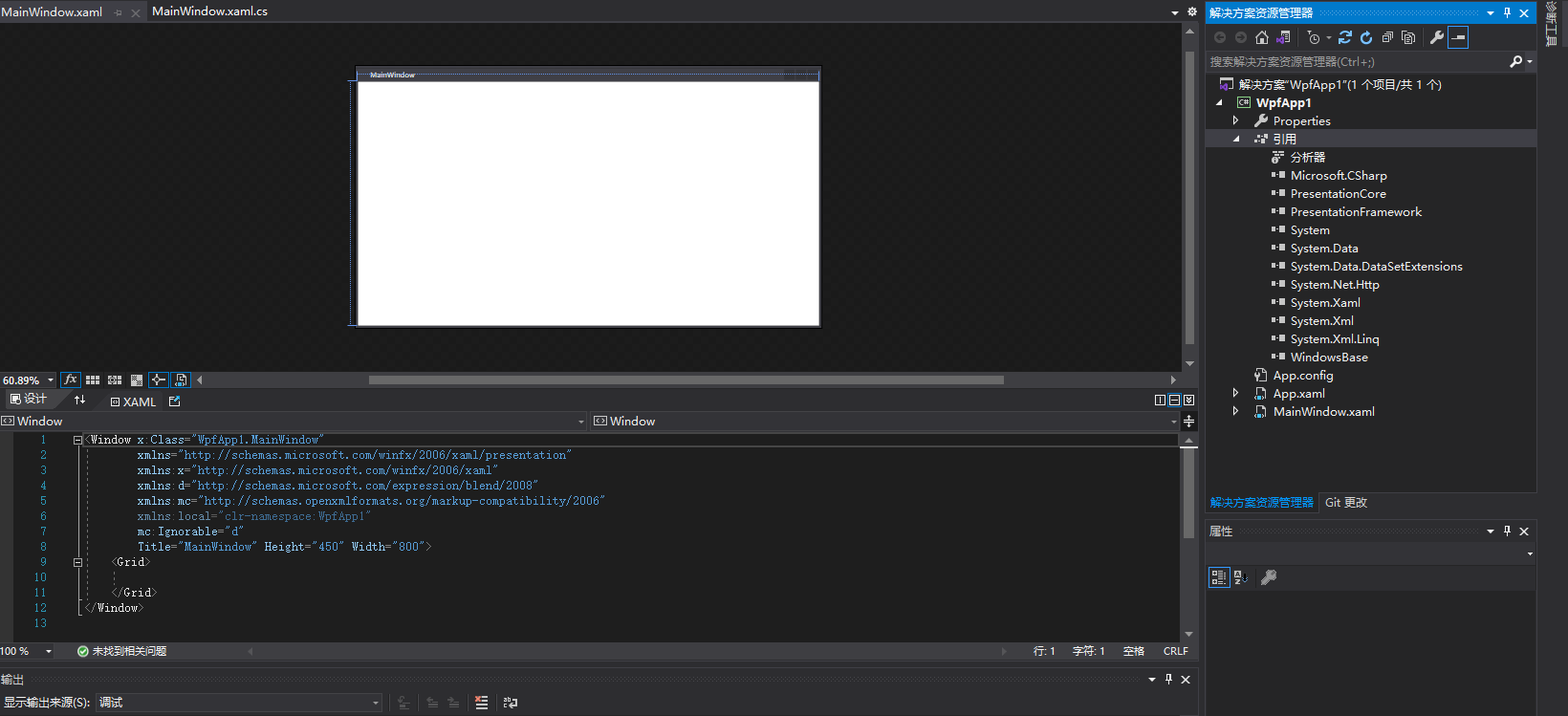Clear all output icon
This screenshot has width=1568, height=716.
[481, 703]
